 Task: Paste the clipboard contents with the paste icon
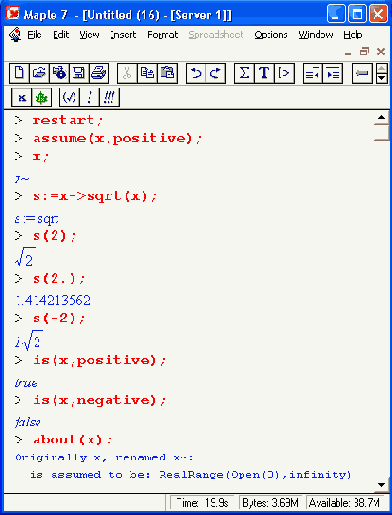(x=167, y=73)
